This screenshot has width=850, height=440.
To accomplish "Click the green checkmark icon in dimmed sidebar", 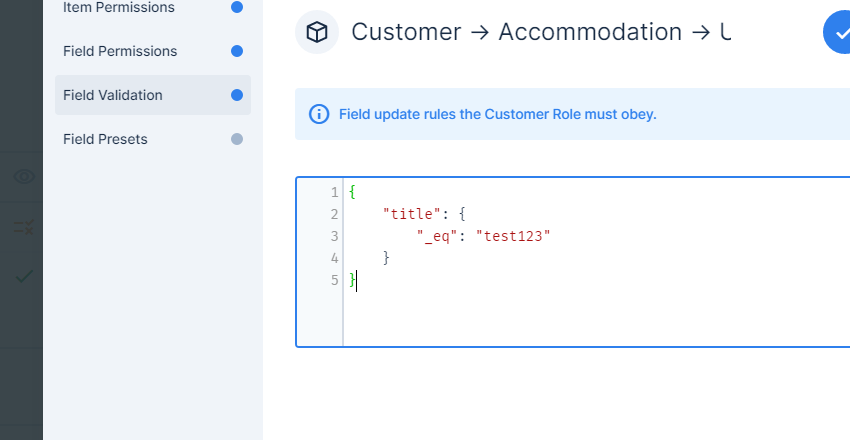I will (x=24, y=276).
